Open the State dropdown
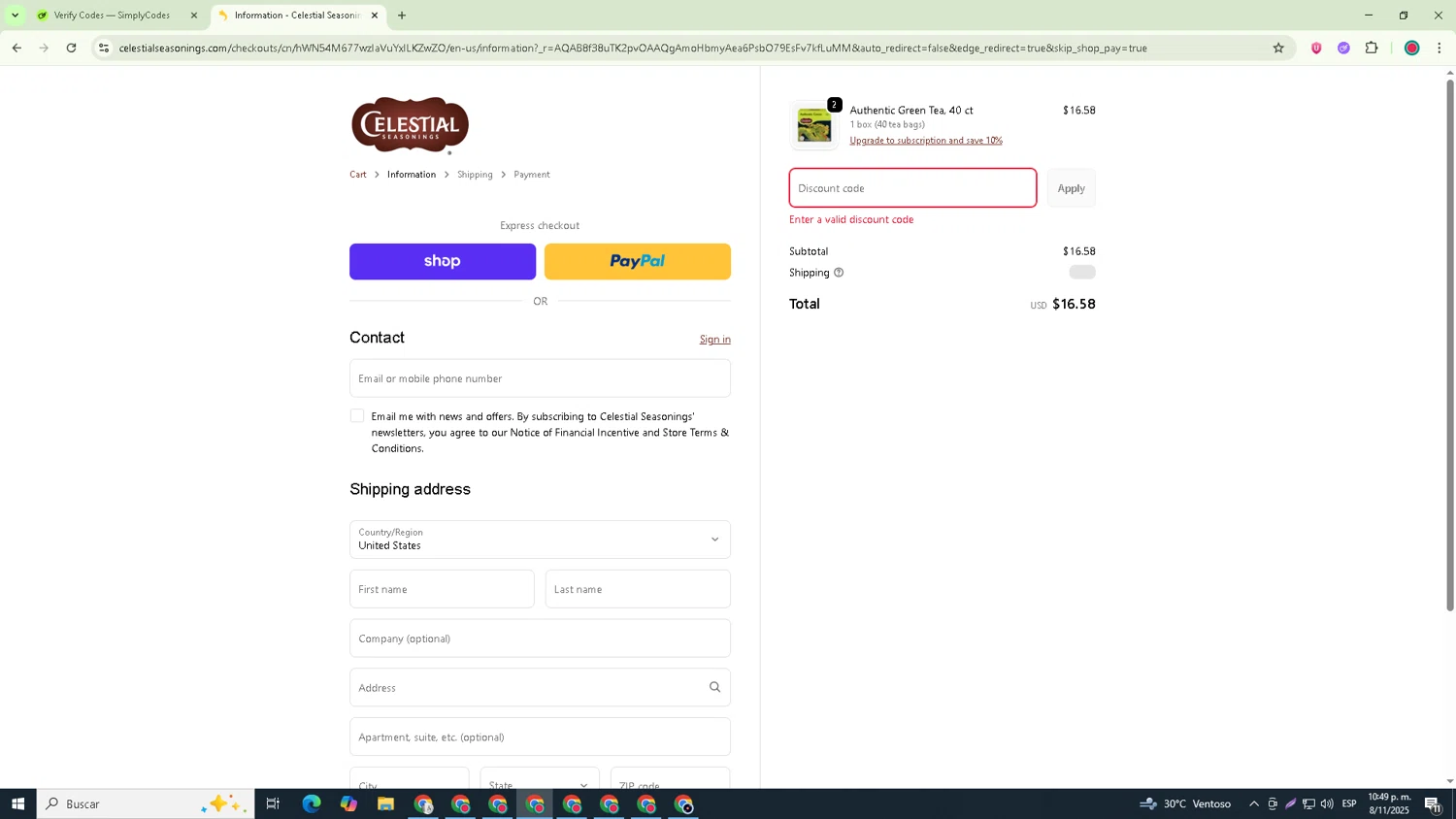 coord(540,778)
